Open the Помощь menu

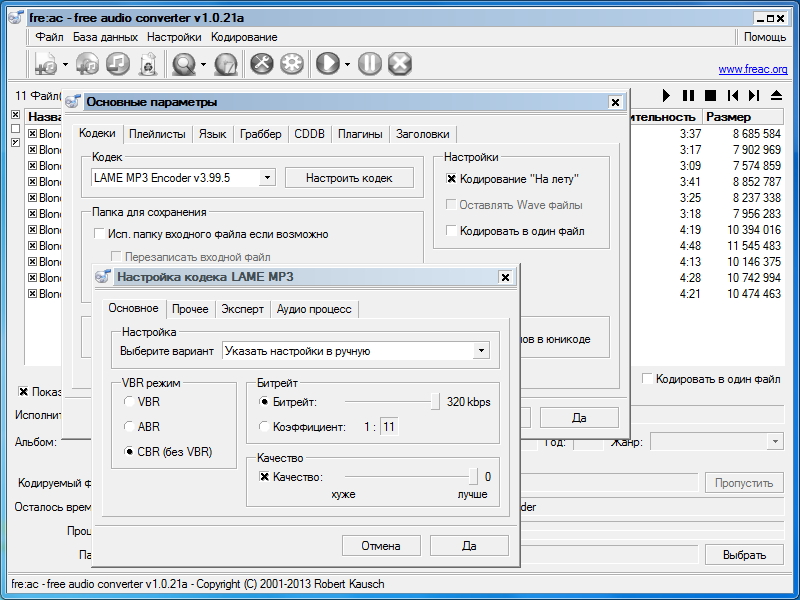(x=765, y=37)
